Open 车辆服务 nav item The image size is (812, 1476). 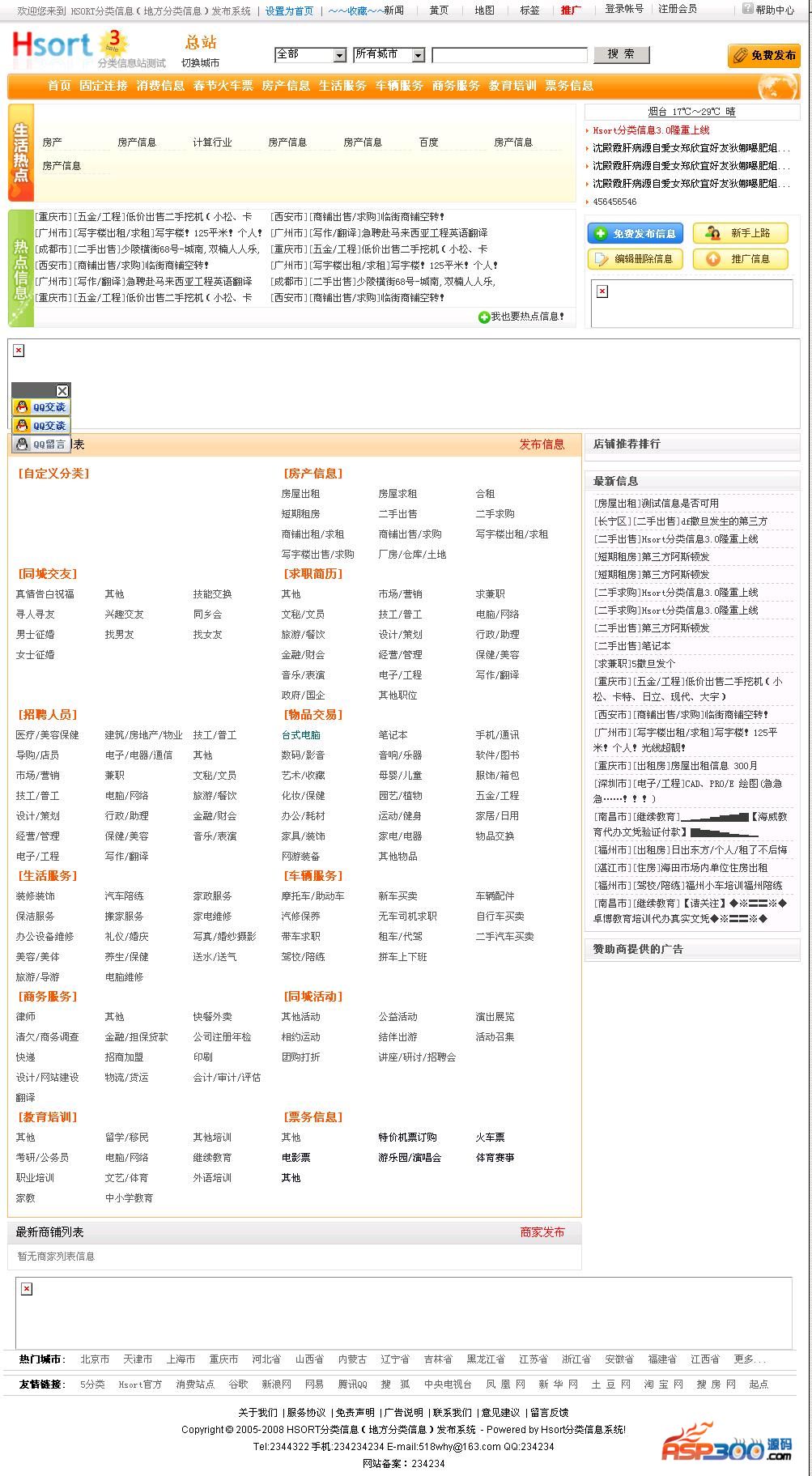tap(399, 86)
